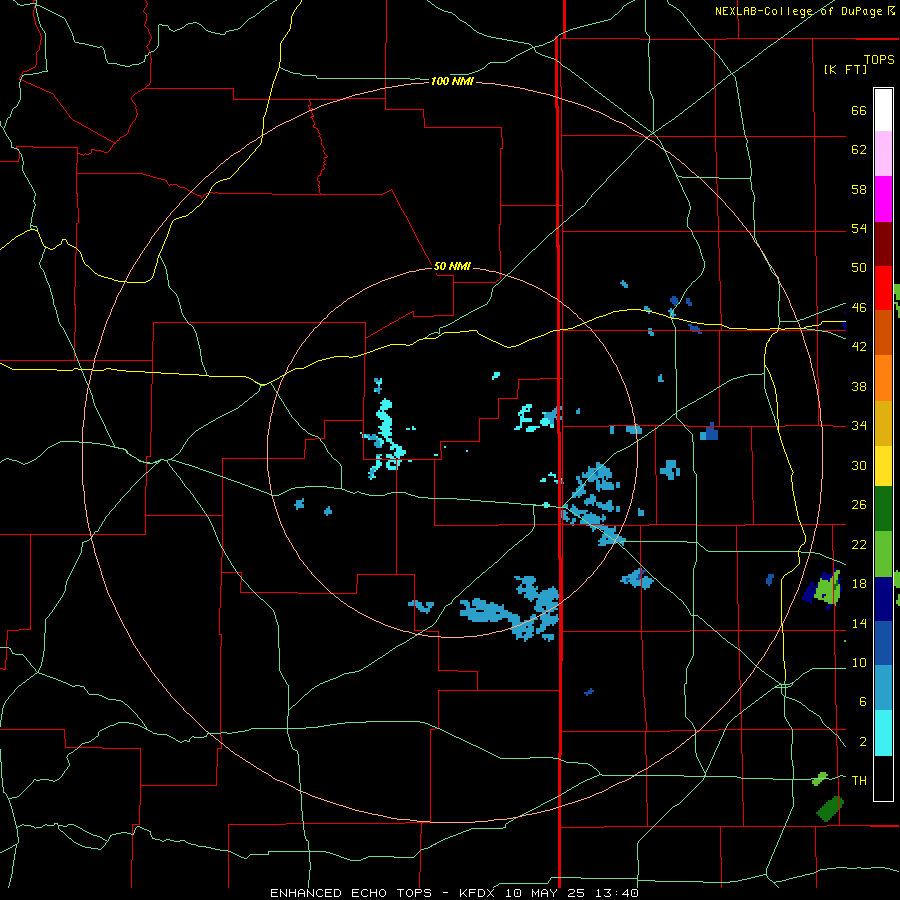Click the 100 NMI range ring label
This screenshot has height=900, width=900.
452,82
